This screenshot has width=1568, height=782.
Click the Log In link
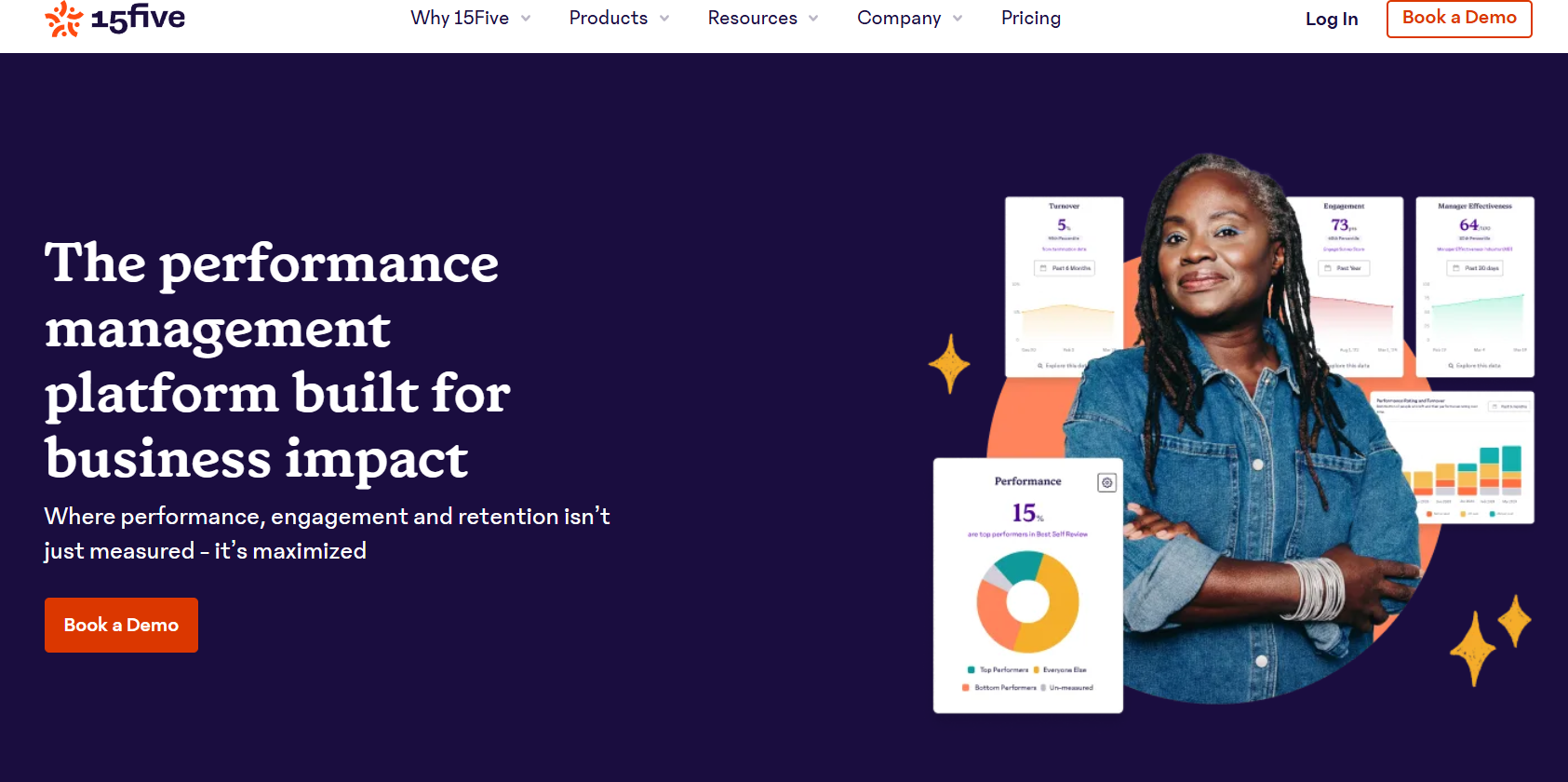[1331, 20]
